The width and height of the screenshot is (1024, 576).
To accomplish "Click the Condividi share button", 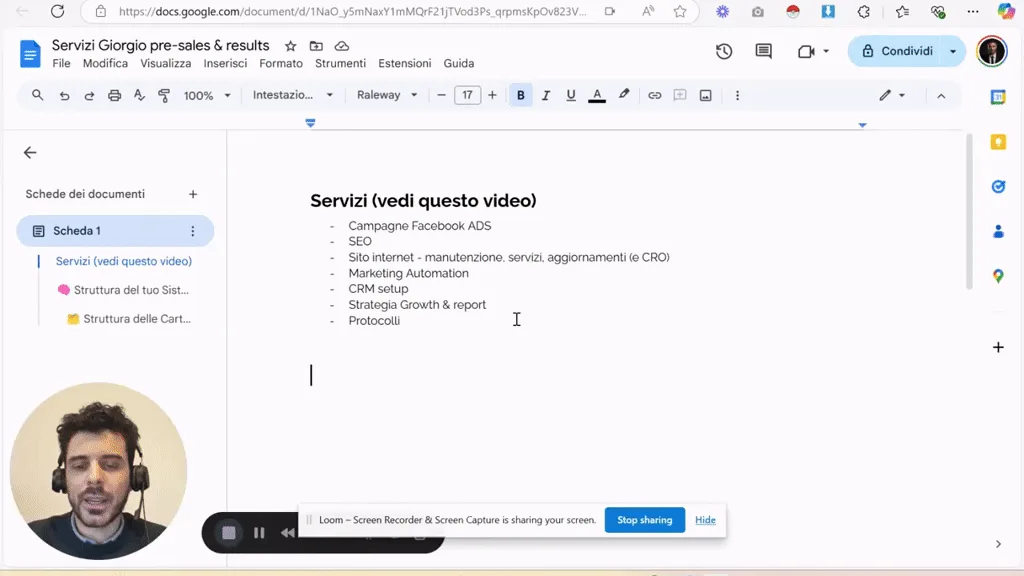I will [x=897, y=51].
